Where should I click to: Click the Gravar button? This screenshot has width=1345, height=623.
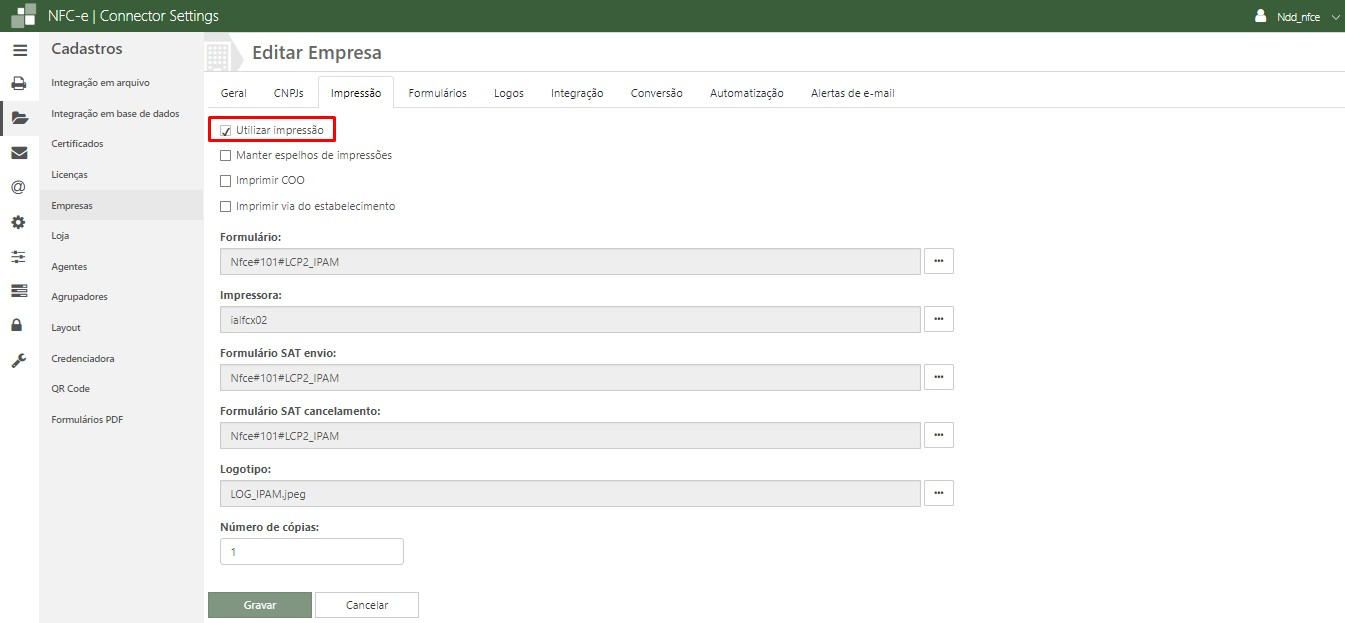coord(260,605)
